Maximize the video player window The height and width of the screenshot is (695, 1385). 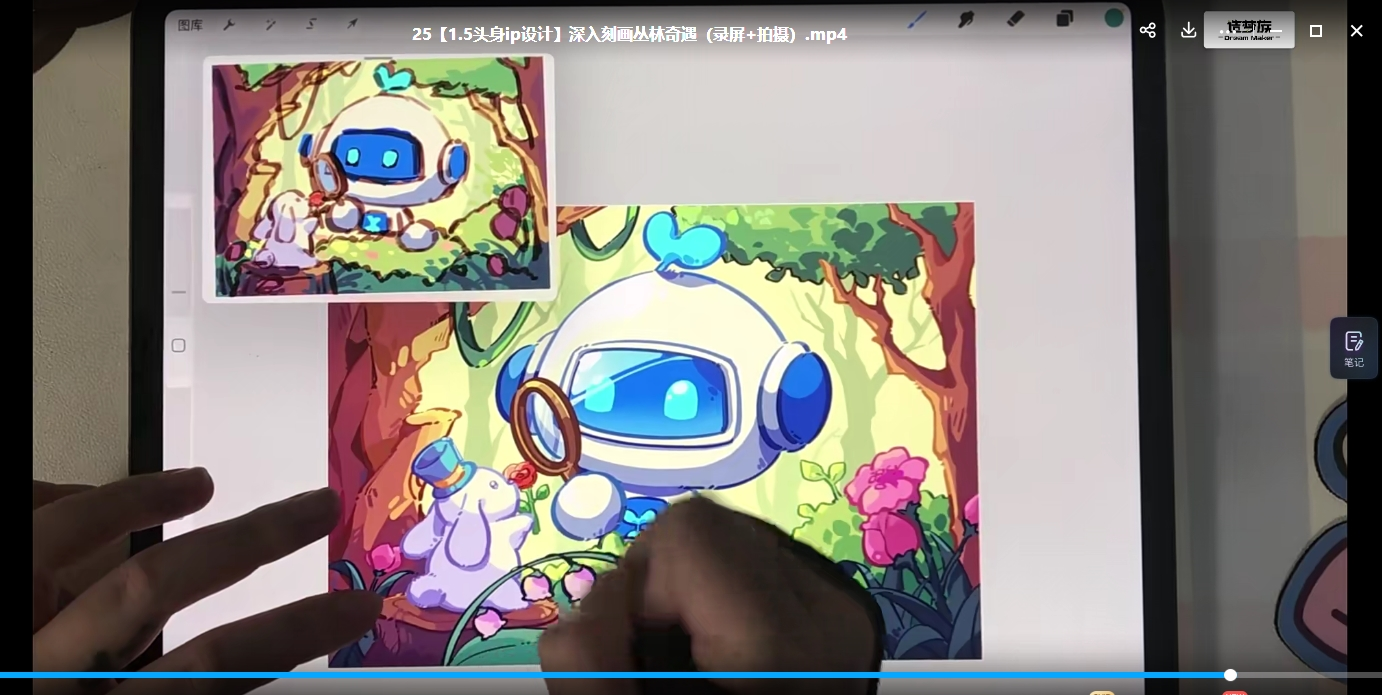click(x=1316, y=31)
